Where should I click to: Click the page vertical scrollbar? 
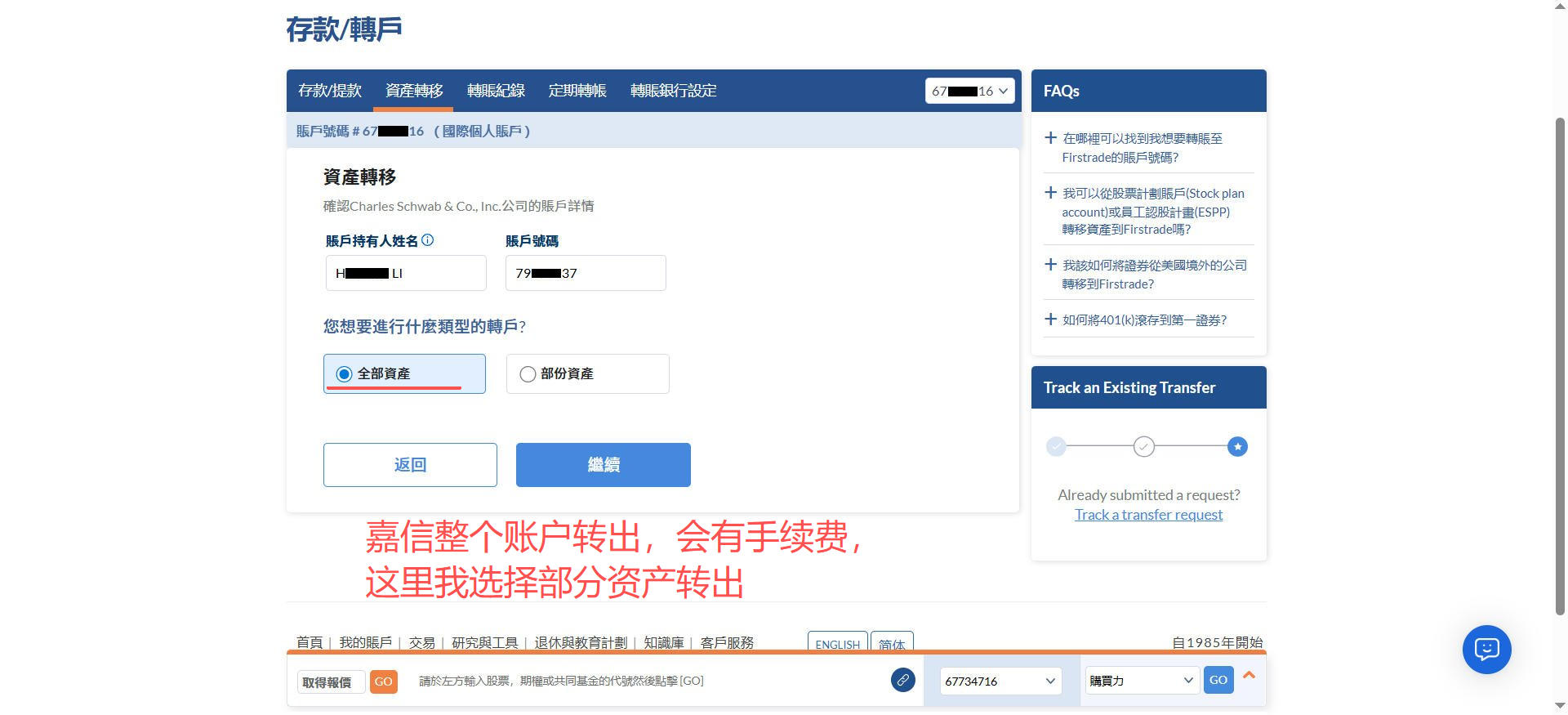tap(1560, 368)
